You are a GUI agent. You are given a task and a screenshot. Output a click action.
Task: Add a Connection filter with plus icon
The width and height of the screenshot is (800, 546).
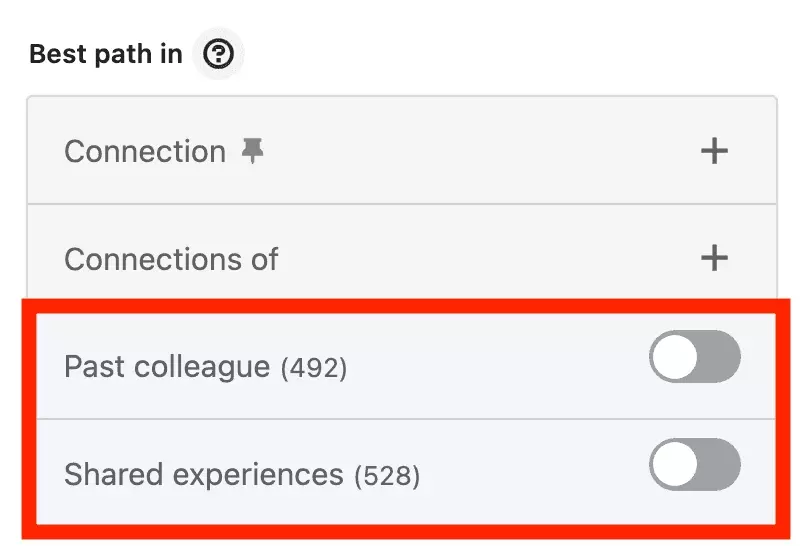coord(714,151)
